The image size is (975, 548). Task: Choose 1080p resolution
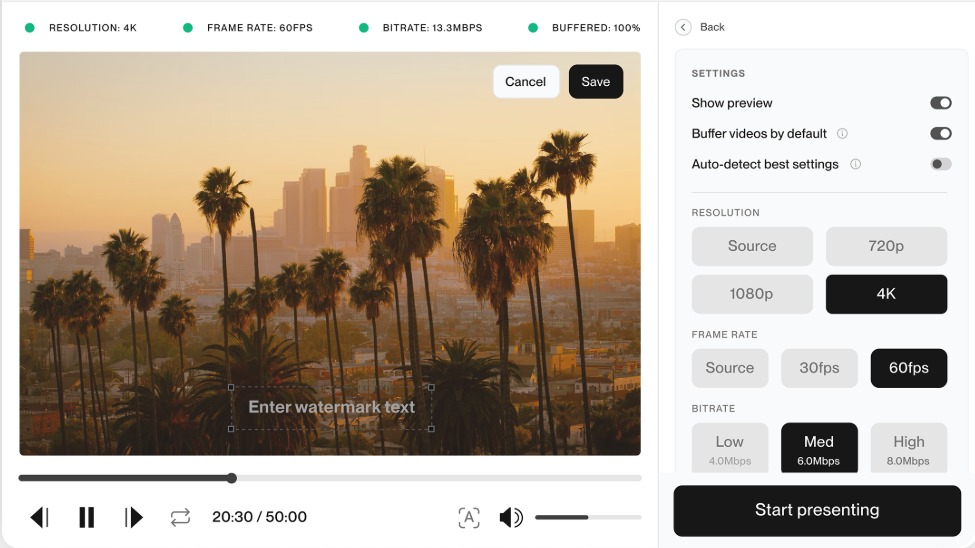(x=752, y=294)
